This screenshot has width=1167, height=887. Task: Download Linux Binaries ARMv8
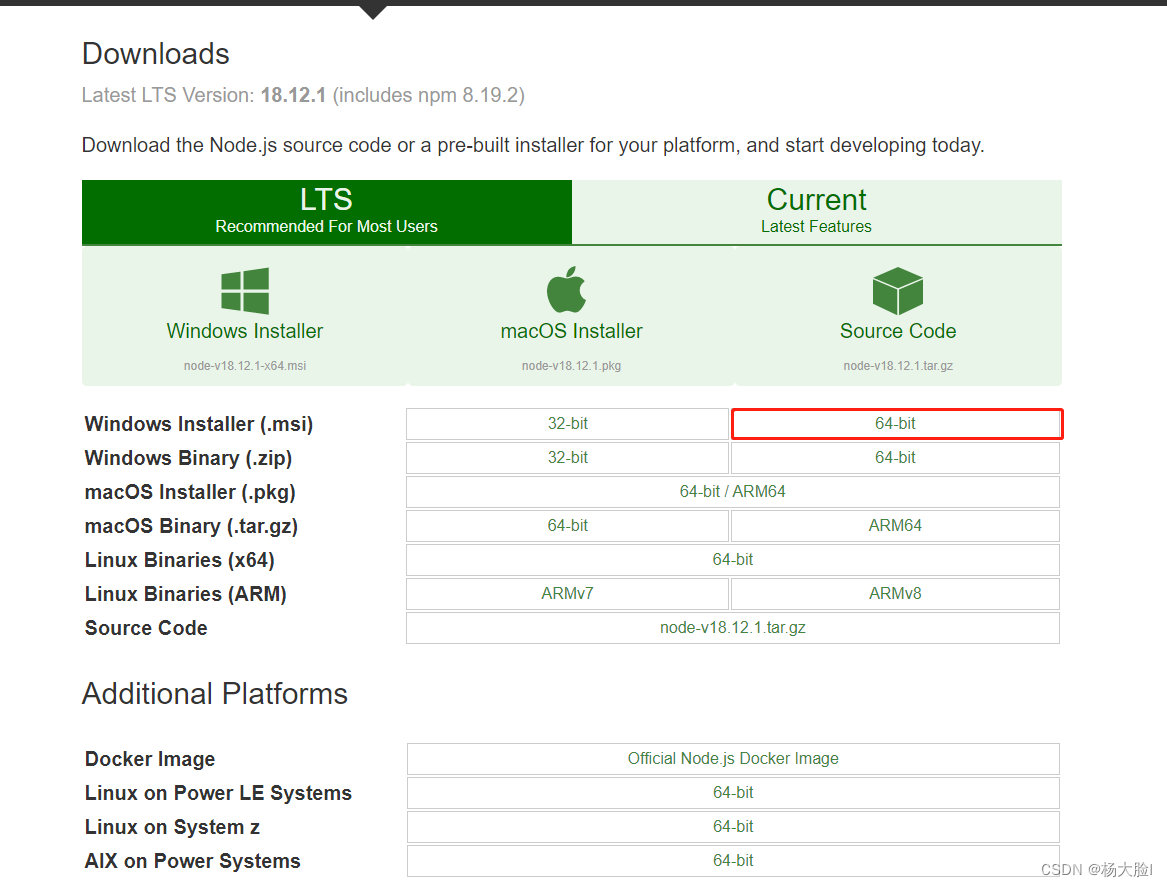pos(895,594)
